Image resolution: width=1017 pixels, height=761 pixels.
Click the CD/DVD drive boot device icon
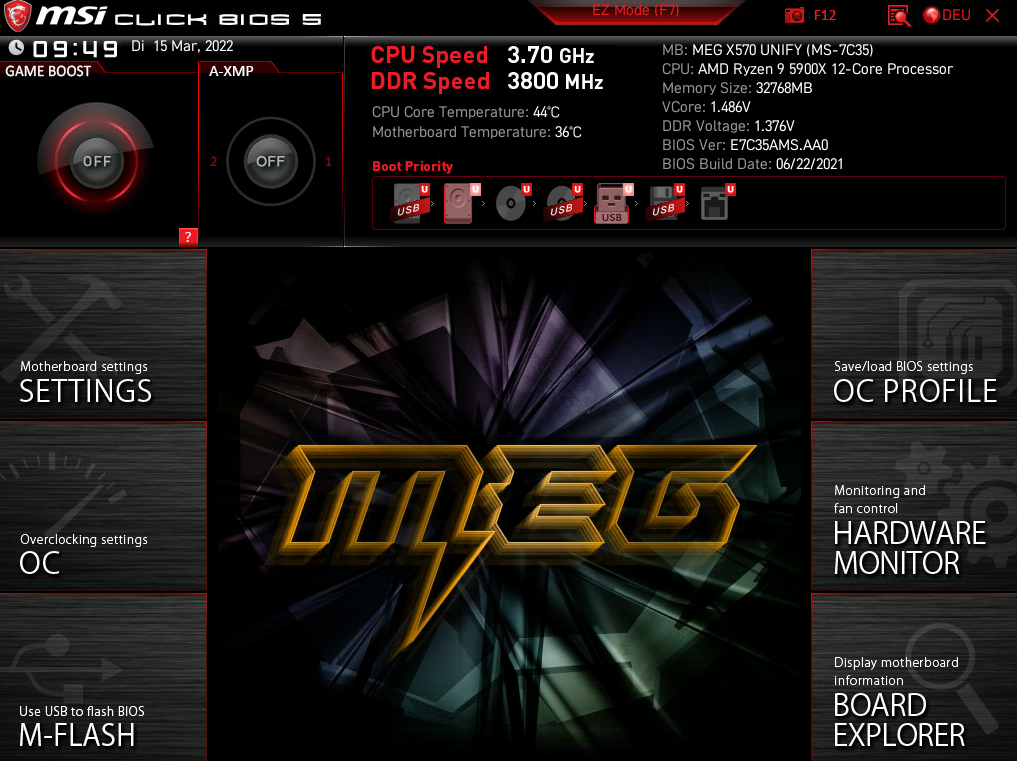tap(512, 203)
